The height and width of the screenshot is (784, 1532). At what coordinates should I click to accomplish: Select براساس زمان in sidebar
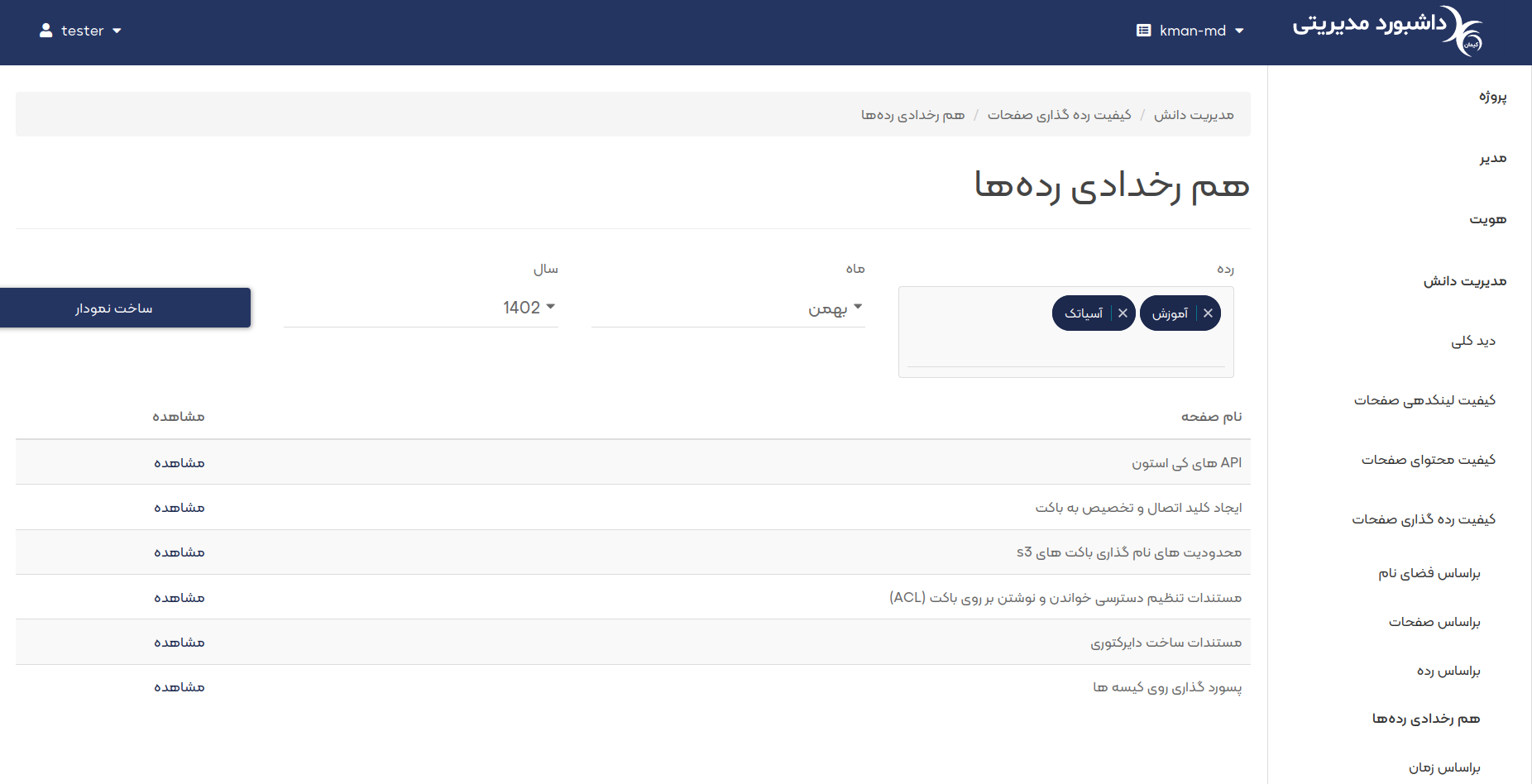tap(1444, 767)
